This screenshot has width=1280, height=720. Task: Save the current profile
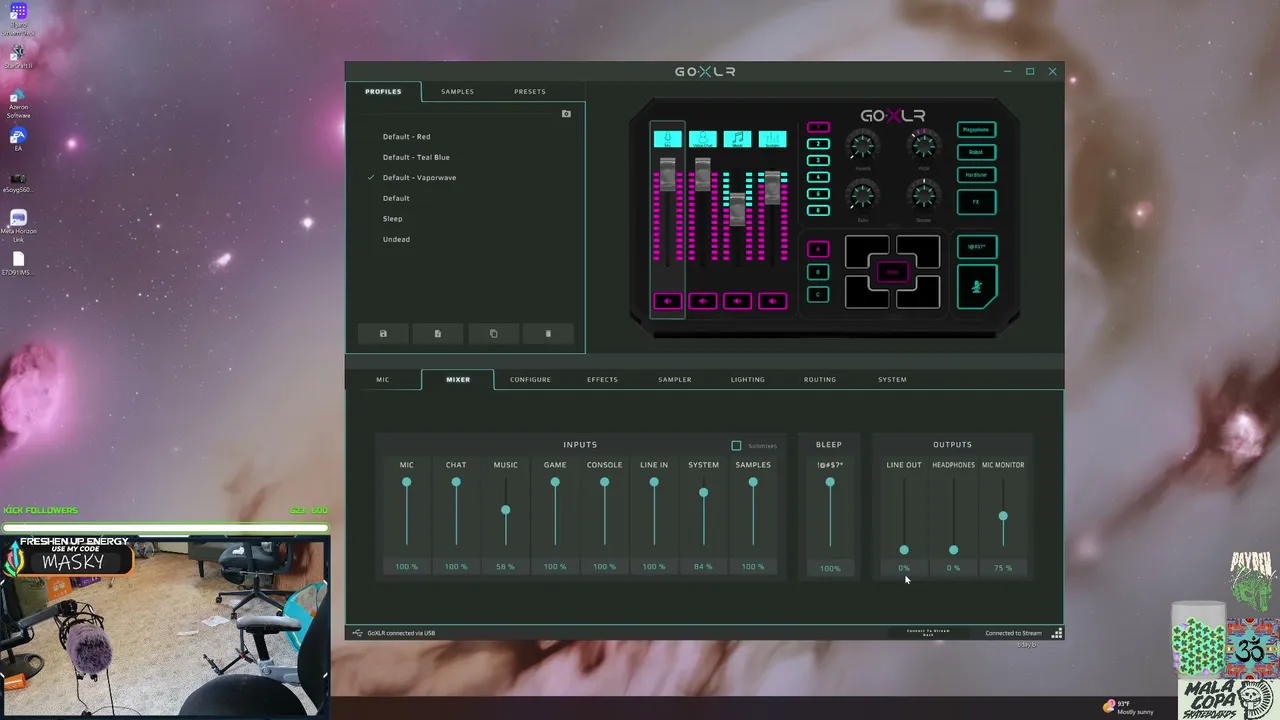click(x=383, y=334)
